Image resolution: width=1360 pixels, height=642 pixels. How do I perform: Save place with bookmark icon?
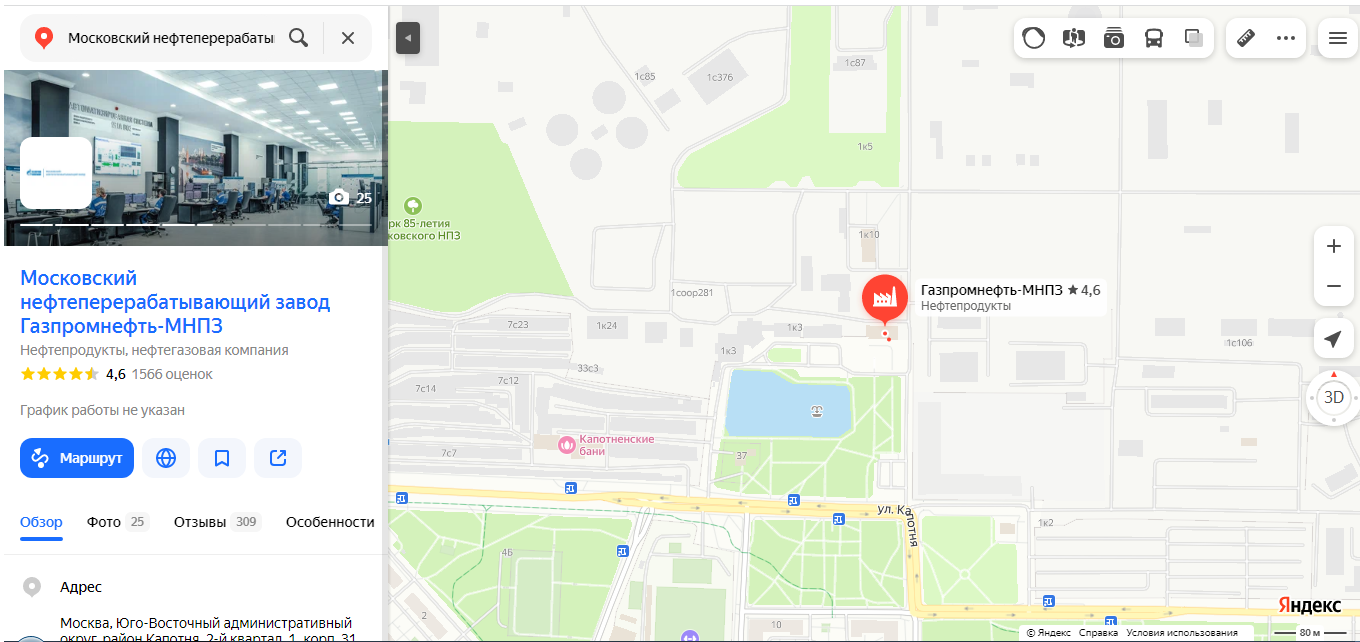click(x=222, y=458)
